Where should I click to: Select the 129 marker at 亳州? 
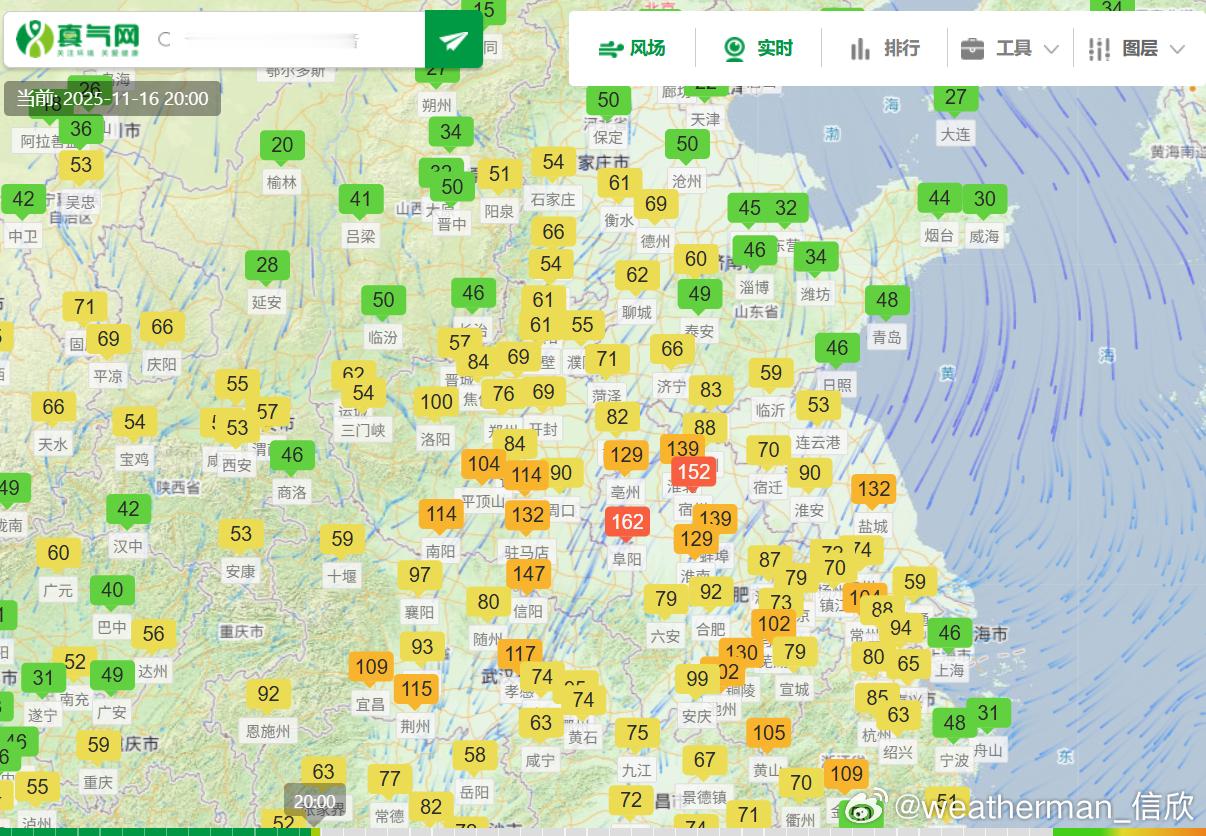(626, 455)
